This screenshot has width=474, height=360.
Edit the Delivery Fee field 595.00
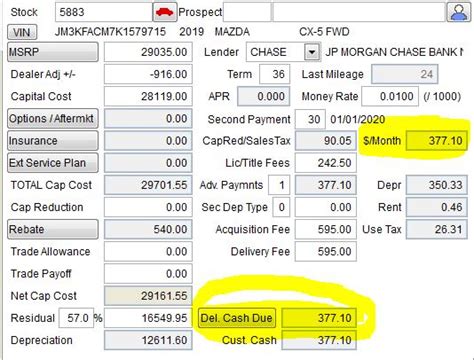coord(326,251)
